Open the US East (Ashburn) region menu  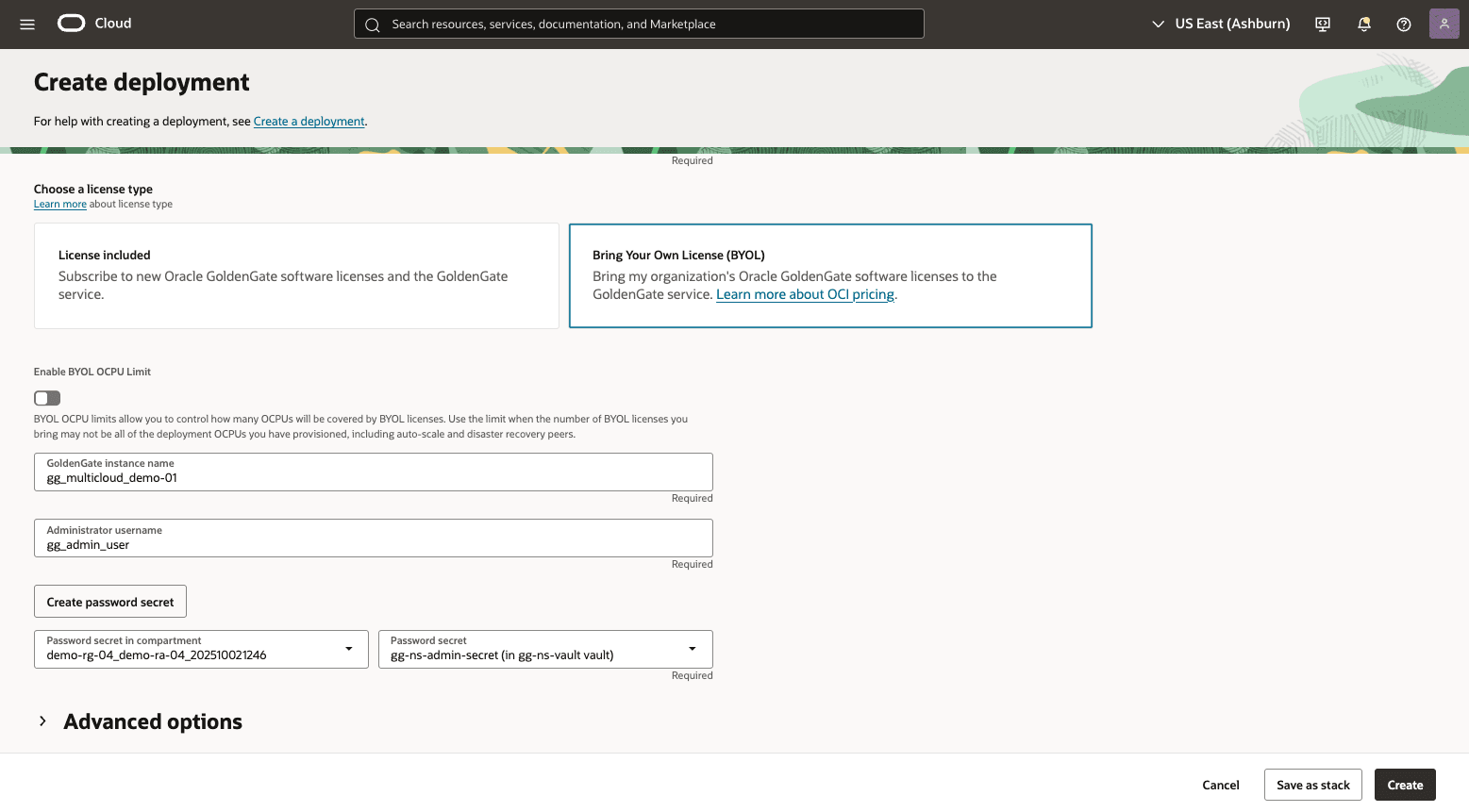[x=1233, y=23]
